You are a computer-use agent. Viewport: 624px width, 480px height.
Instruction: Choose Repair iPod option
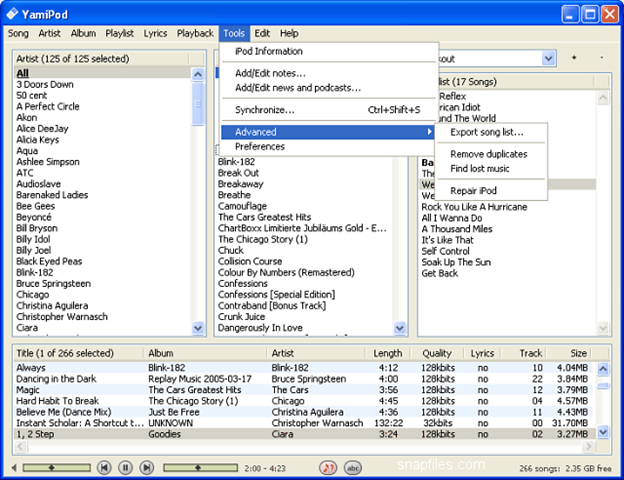click(x=473, y=191)
